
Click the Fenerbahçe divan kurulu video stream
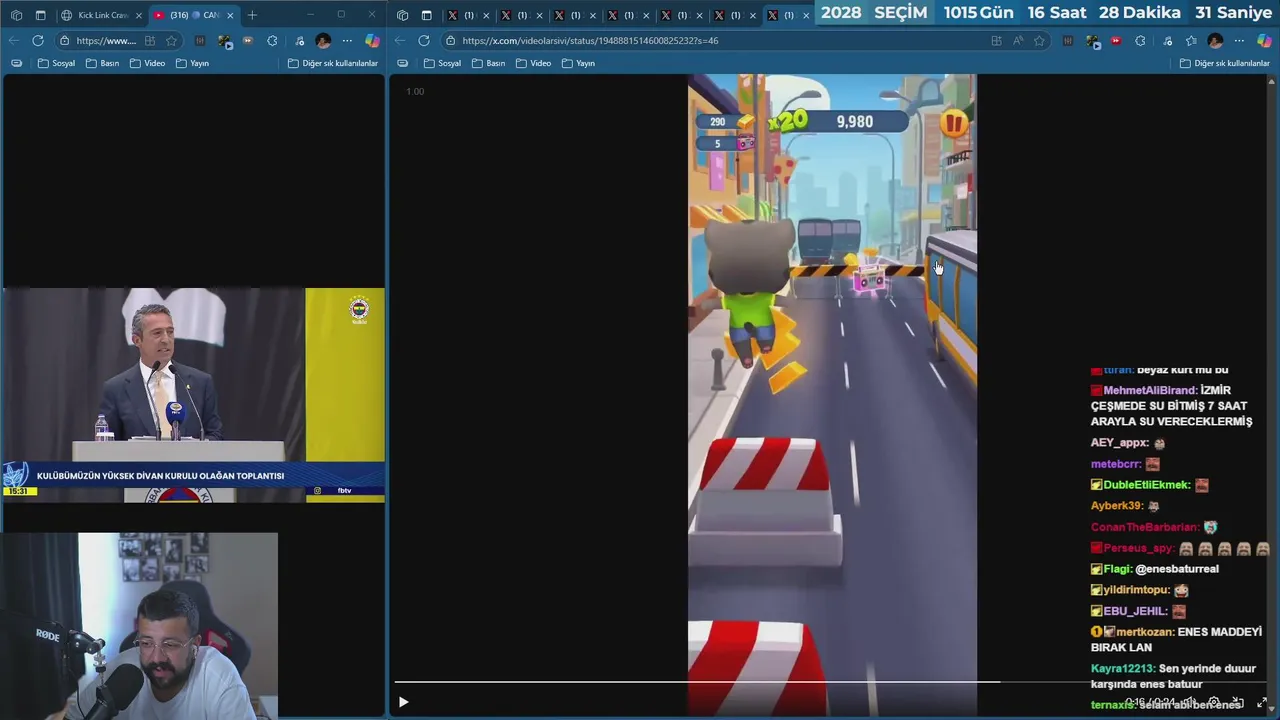tap(193, 395)
